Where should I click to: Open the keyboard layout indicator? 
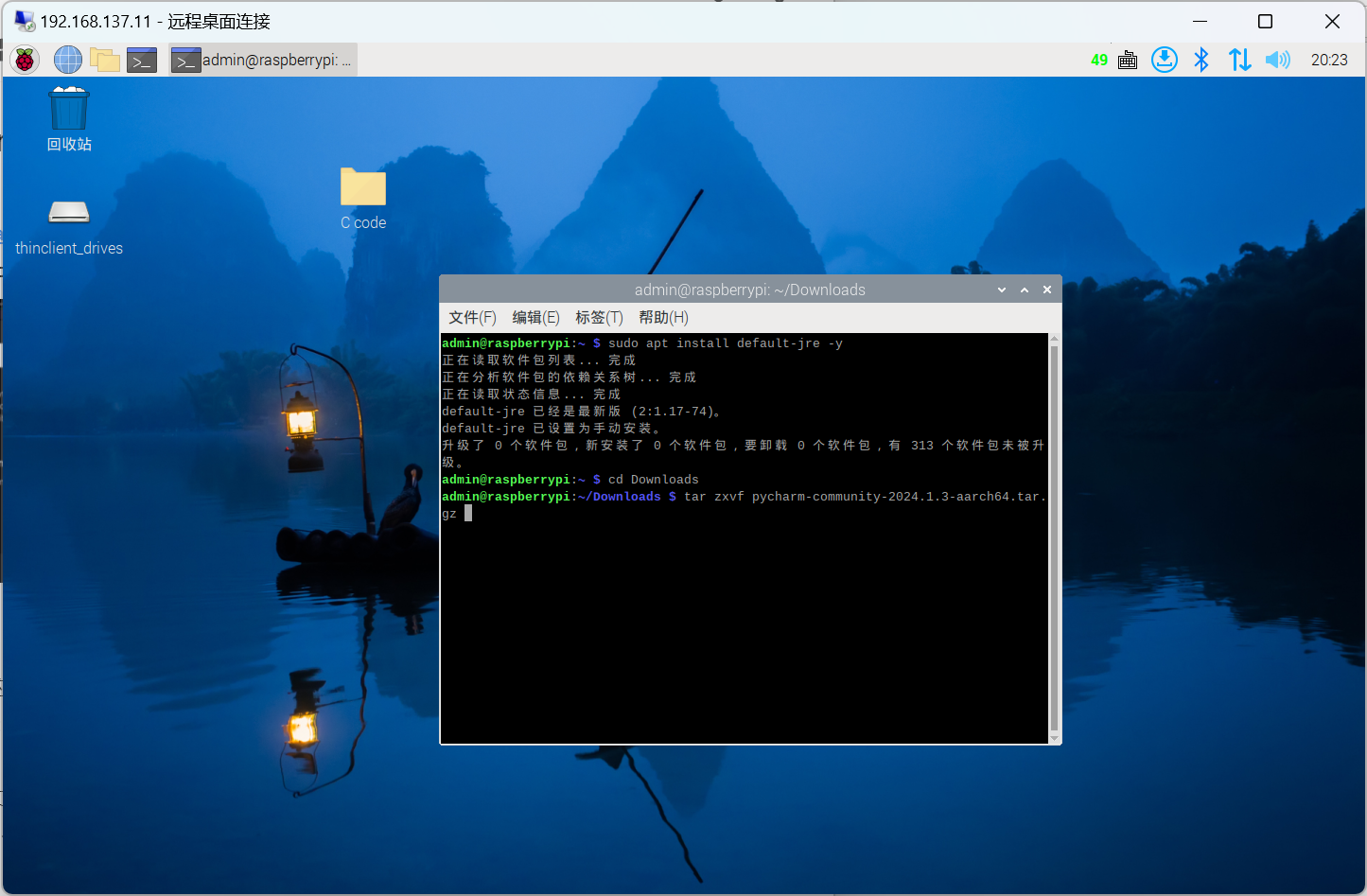coord(1128,60)
